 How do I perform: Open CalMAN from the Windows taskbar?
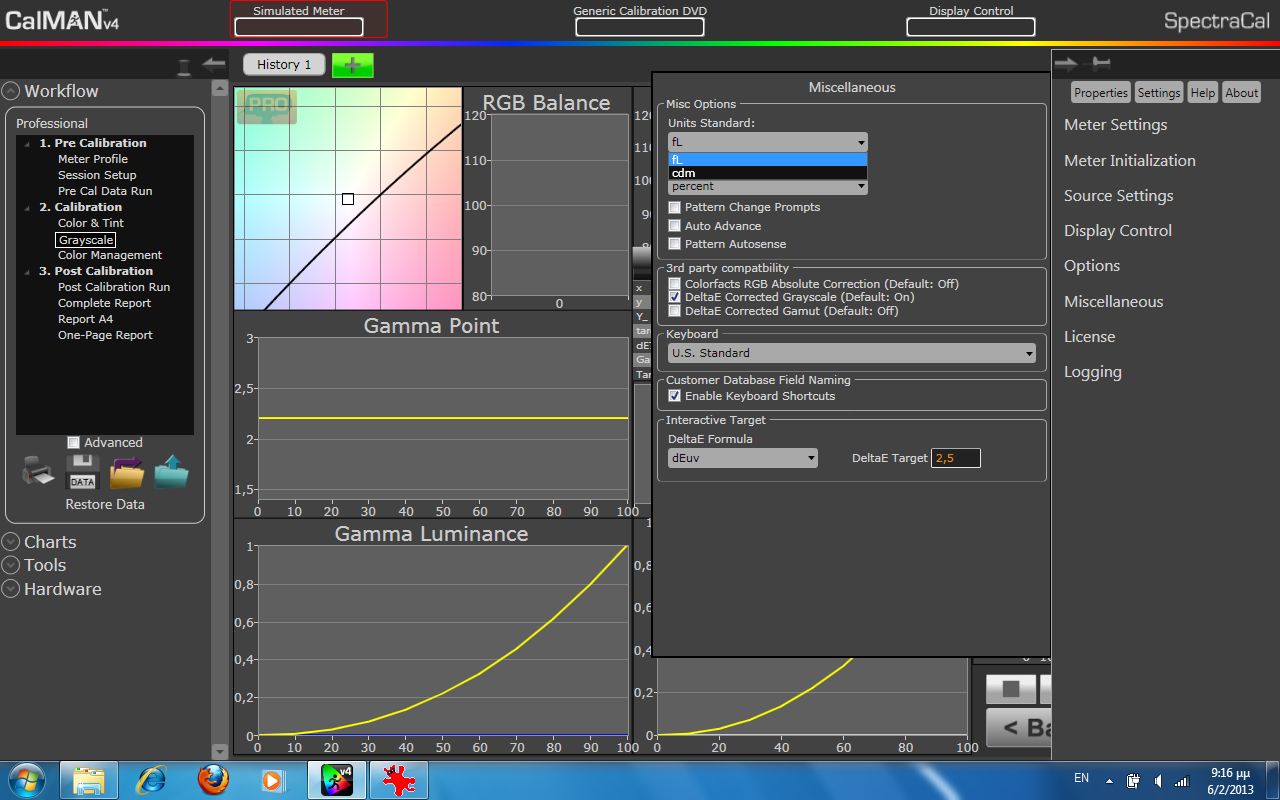click(x=337, y=779)
